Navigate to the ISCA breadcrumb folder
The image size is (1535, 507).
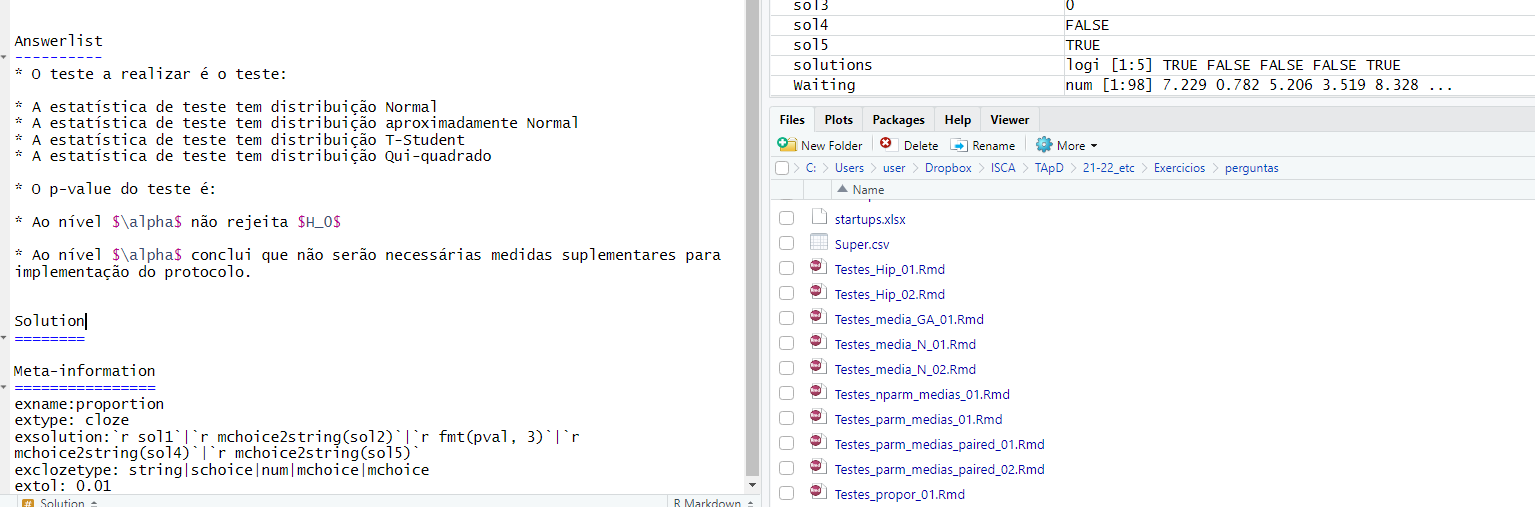1003,168
